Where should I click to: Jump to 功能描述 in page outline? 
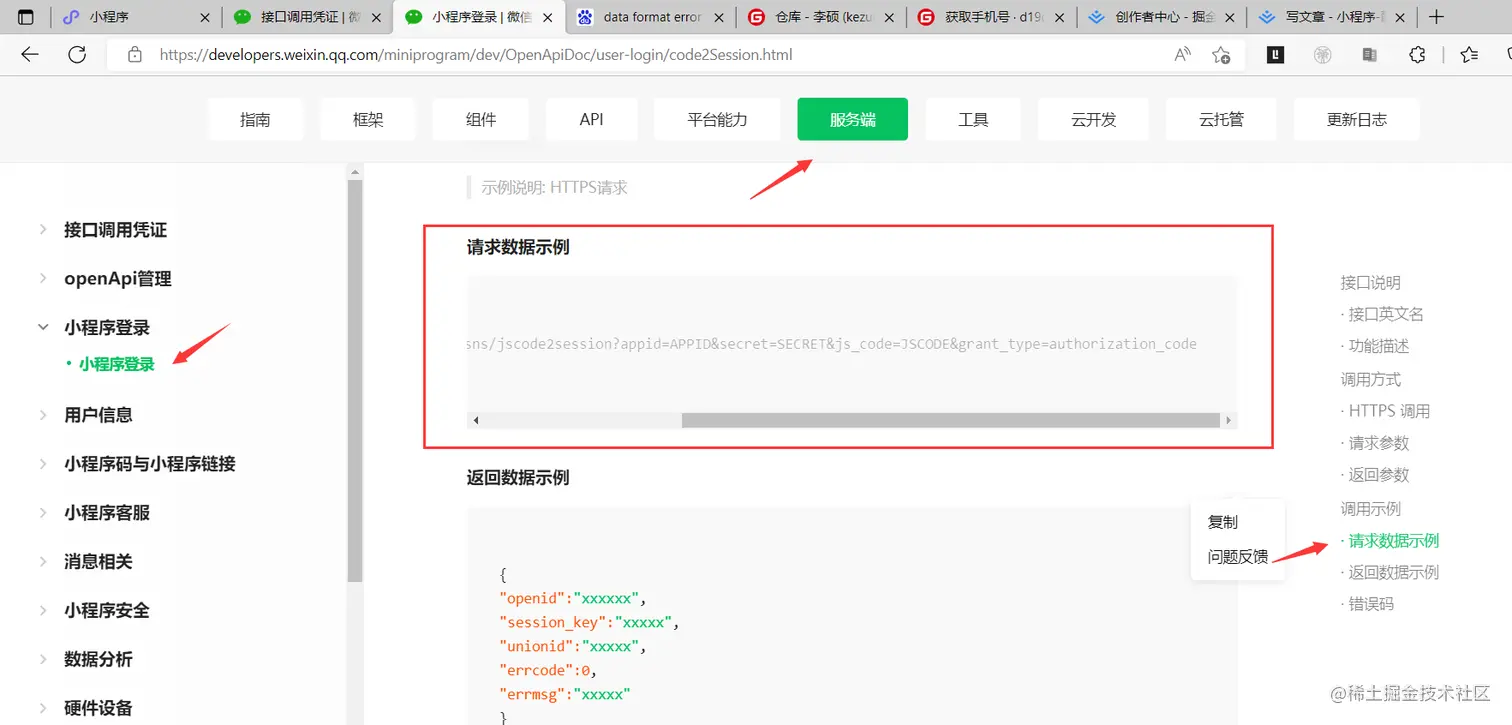[x=1379, y=346]
